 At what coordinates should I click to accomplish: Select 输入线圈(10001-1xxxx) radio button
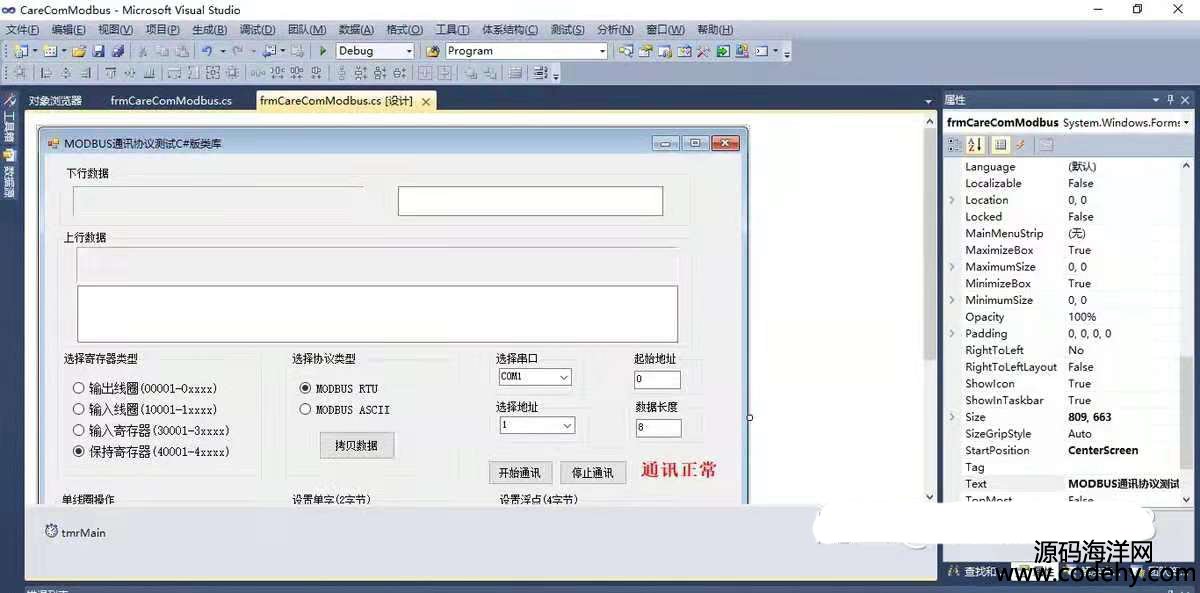tap(145, 409)
